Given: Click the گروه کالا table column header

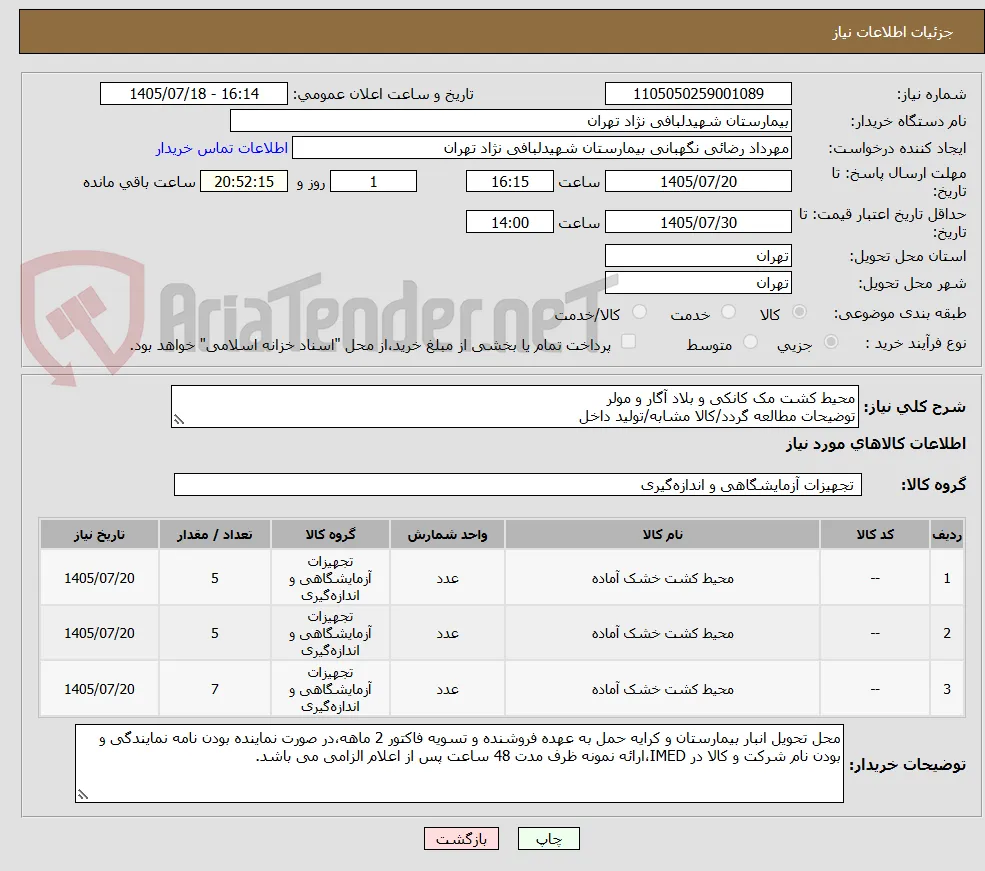Looking at the screenshot, I should click(x=330, y=534).
